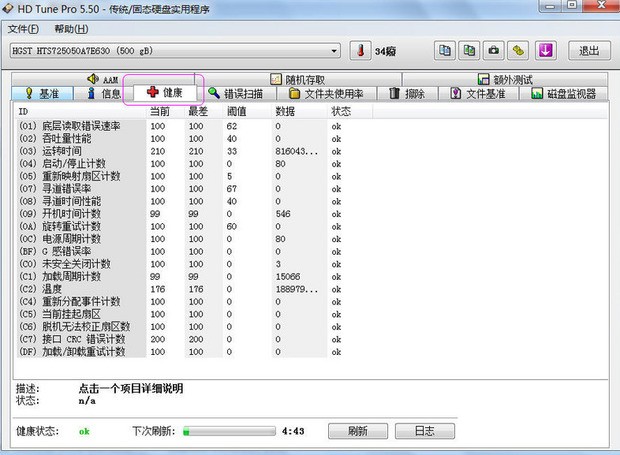Open options via the yellow tag icon

click(518, 51)
